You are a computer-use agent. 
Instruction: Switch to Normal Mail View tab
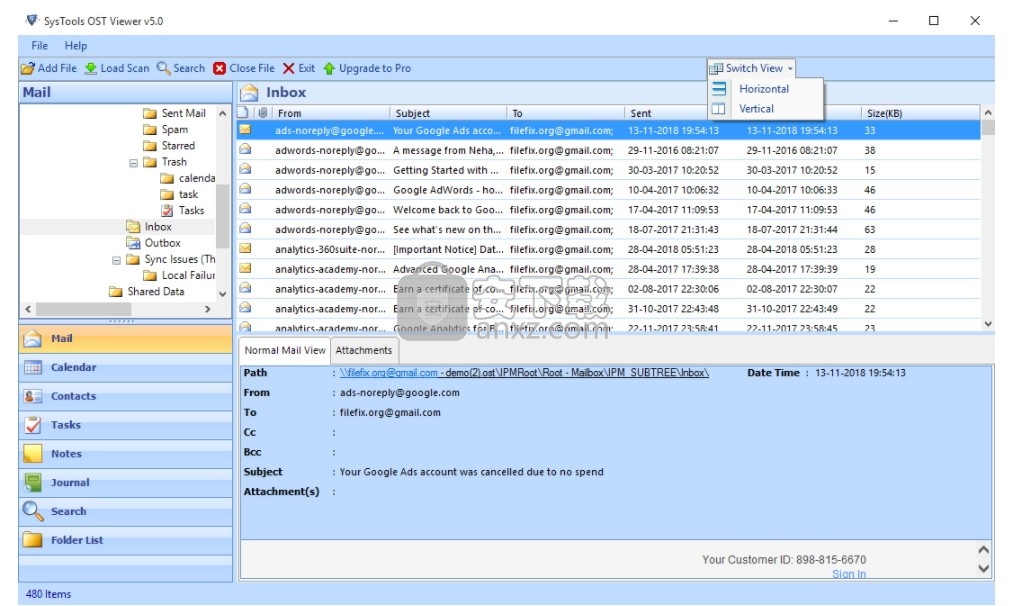(285, 351)
